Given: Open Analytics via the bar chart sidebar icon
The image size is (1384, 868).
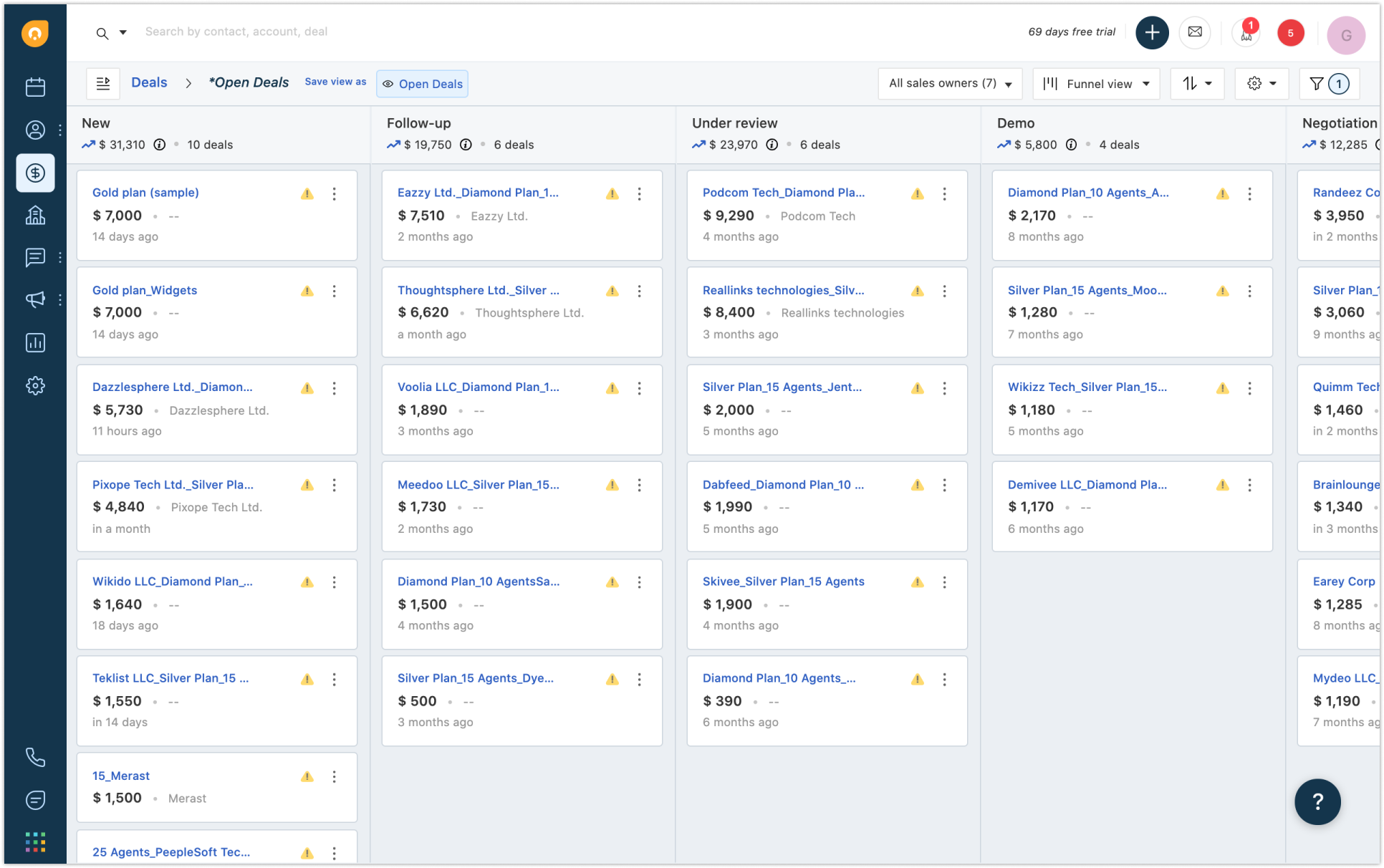Looking at the screenshot, I should [35, 342].
